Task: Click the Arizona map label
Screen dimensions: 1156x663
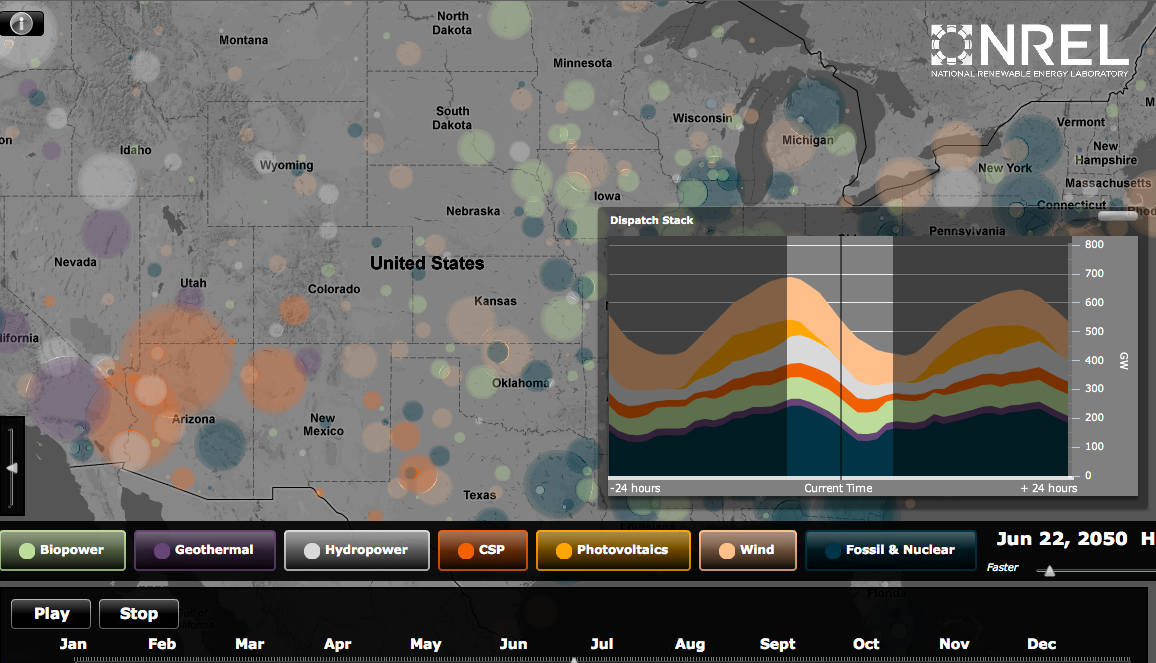Action: [x=193, y=419]
